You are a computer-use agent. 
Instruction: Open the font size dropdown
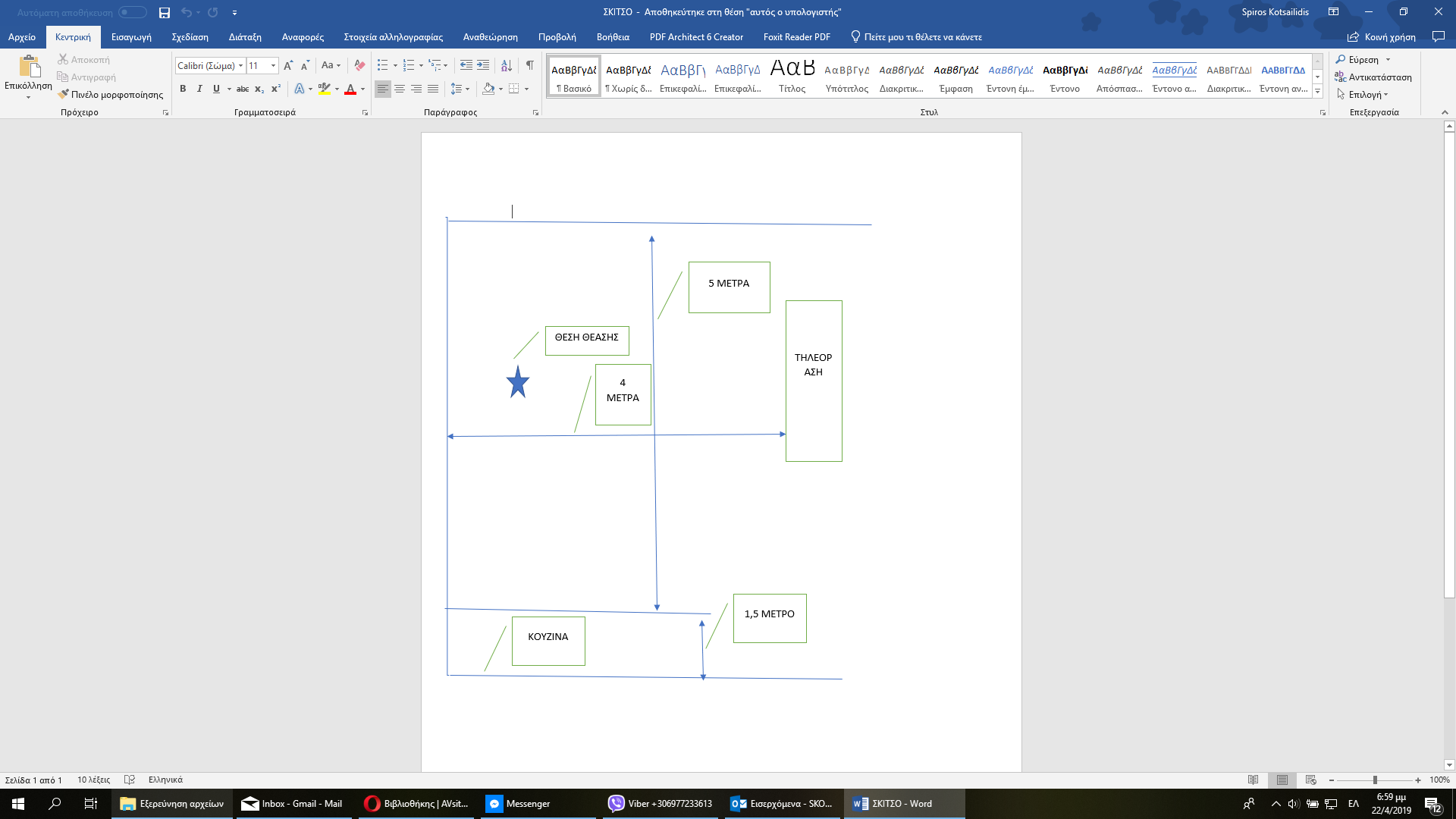click(x=273, y=66)
